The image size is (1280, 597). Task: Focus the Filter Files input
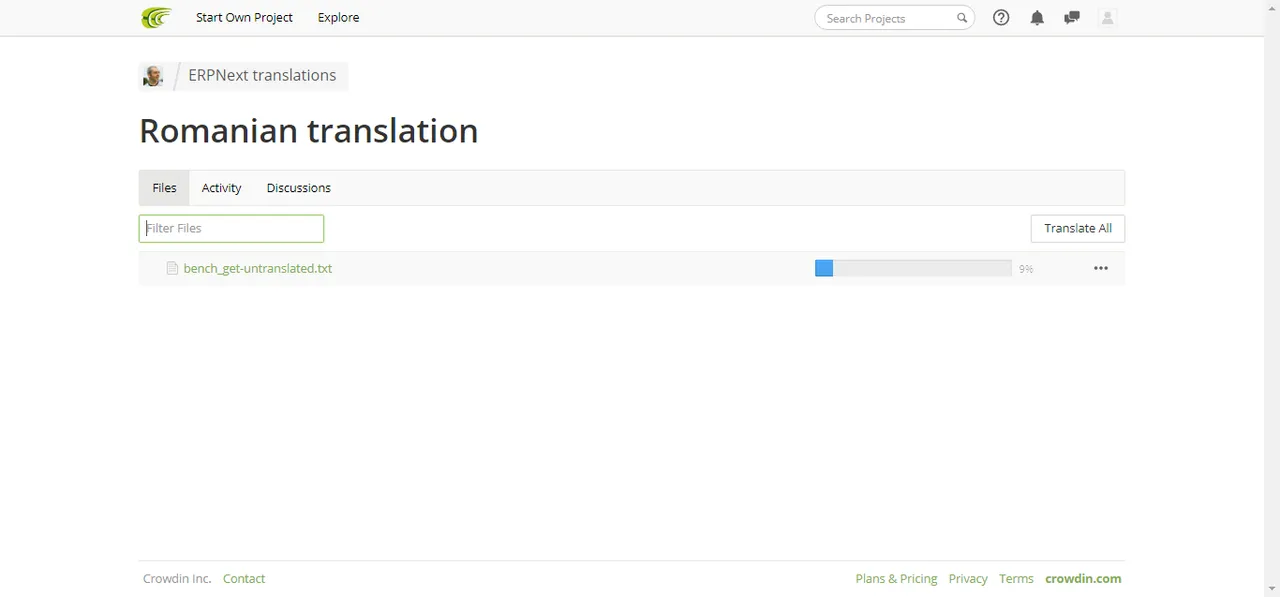[231, 228]
